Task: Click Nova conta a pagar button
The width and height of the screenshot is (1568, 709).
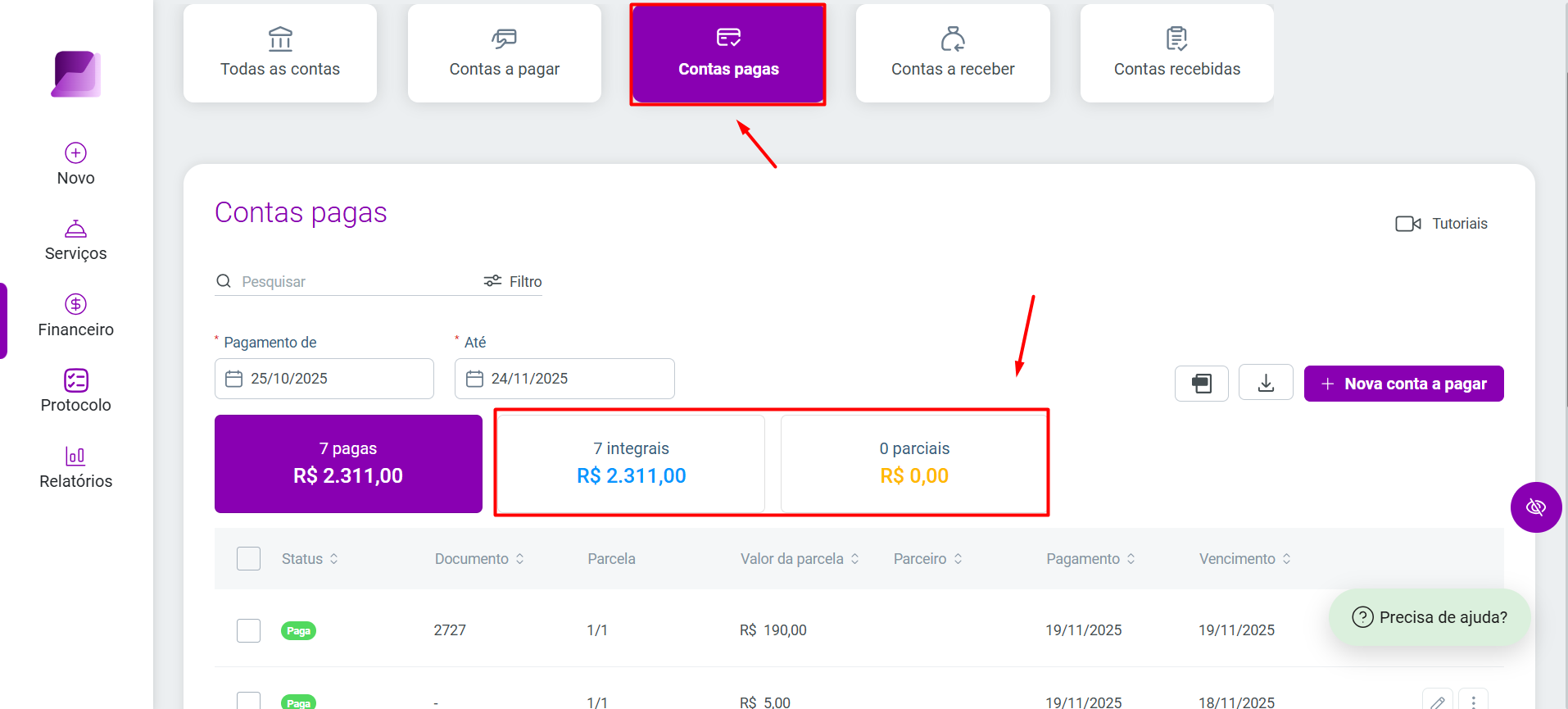Action: [1404, 384]
